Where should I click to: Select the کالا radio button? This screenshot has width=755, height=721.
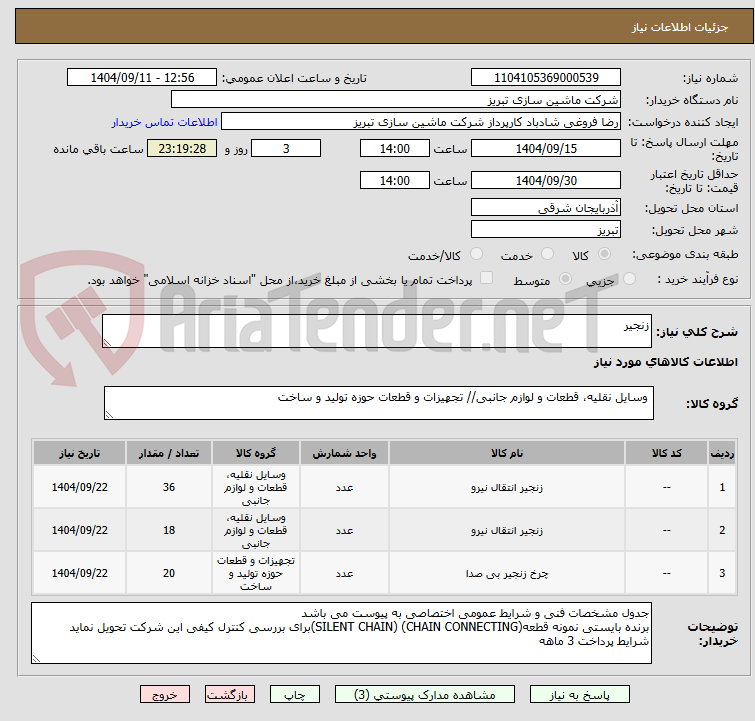pyautogui.click(x=604, y=254)
